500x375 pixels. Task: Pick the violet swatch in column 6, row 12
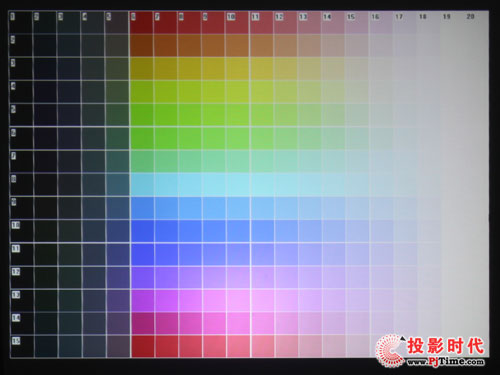pyautogui.click(x=142, y=277)
